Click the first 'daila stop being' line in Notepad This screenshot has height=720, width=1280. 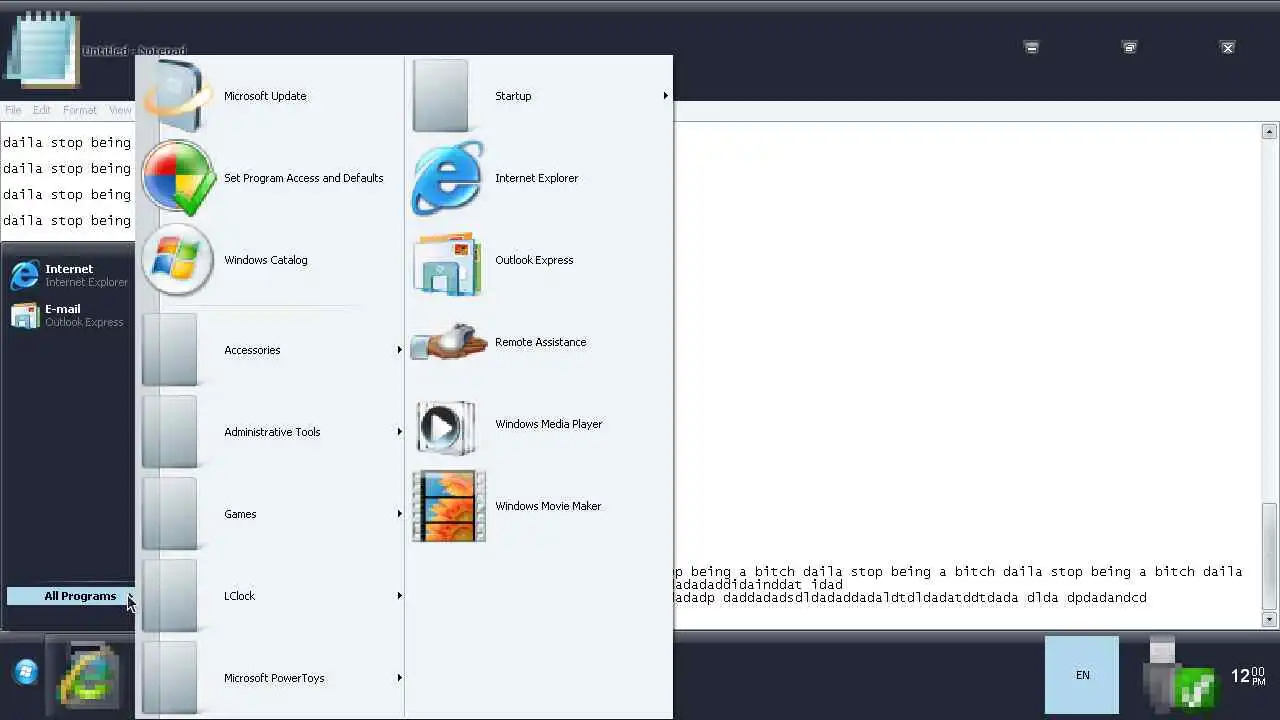tap(67, 142)
